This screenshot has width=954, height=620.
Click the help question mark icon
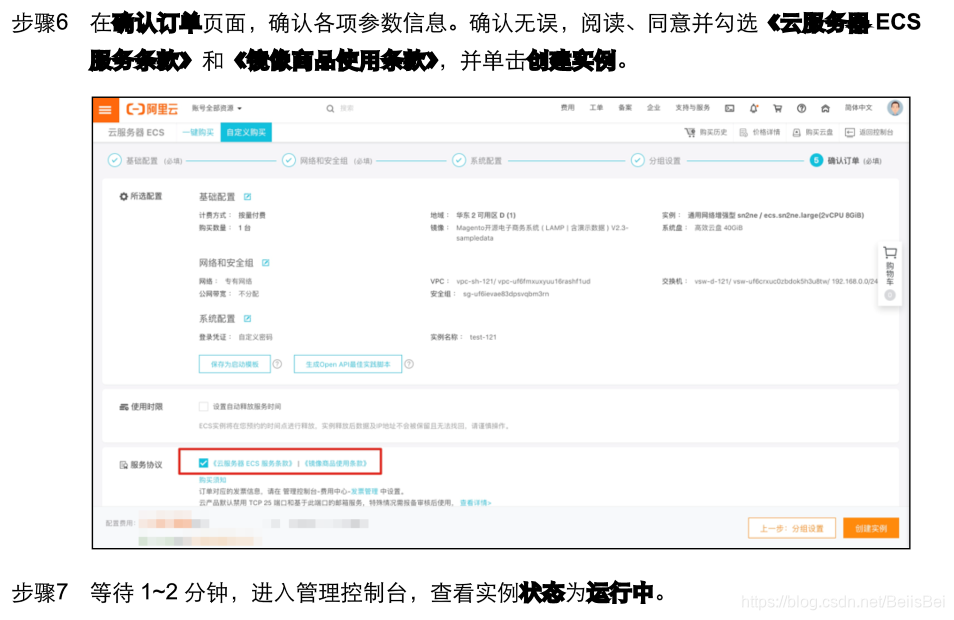[801, 108]
